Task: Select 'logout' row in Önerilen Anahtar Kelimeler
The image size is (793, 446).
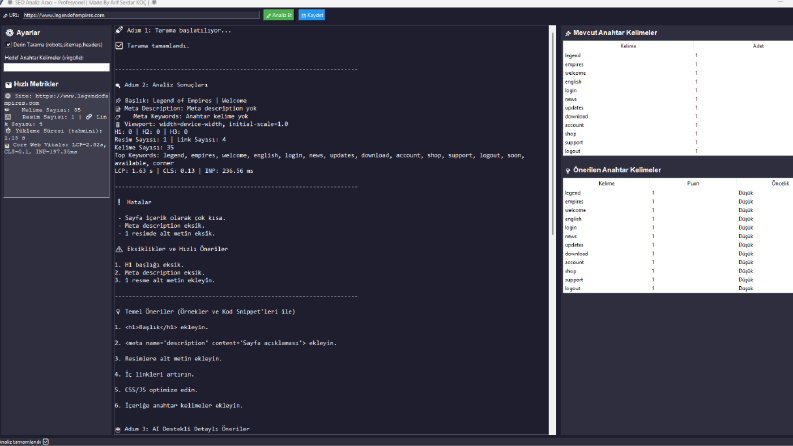Action: pos(678,288)
